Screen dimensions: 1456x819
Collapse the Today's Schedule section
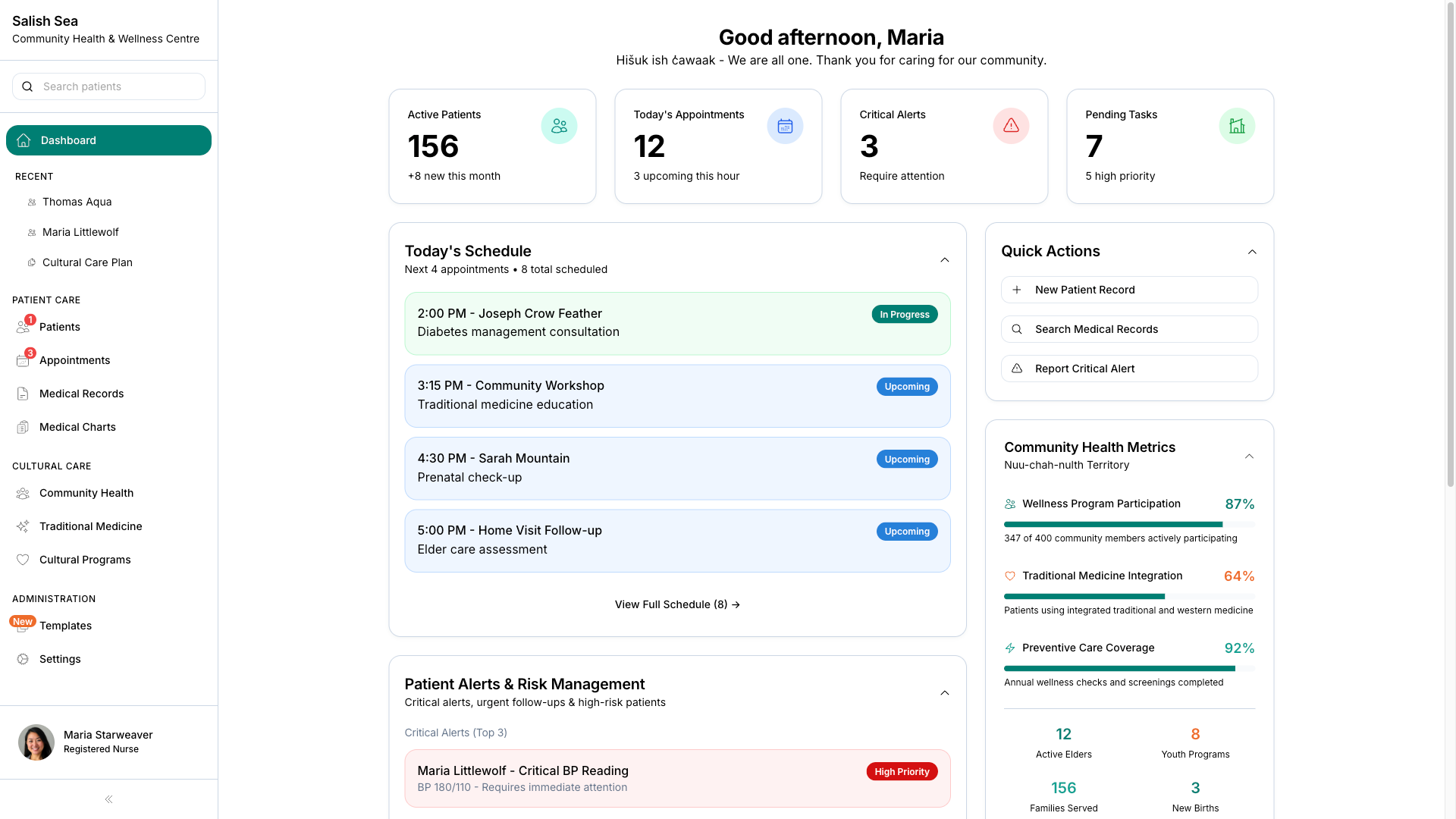(944, 260)
